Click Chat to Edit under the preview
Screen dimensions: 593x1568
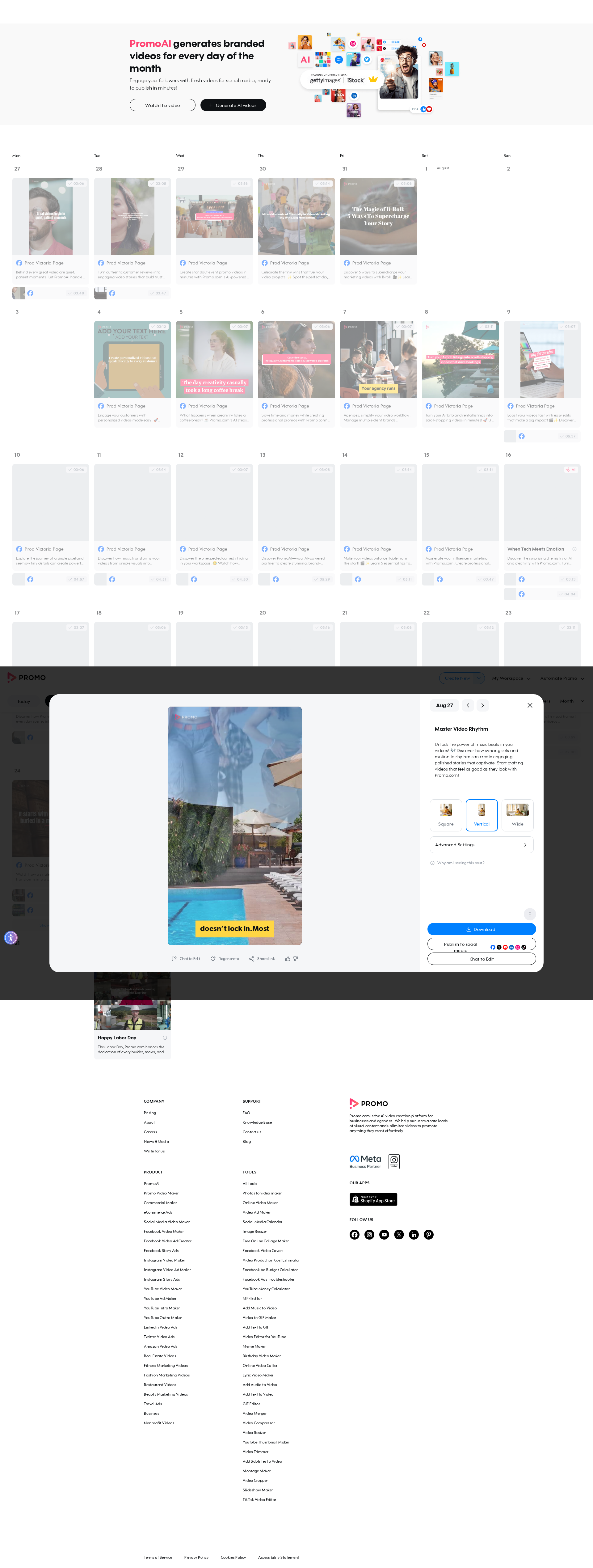point(186,958)
